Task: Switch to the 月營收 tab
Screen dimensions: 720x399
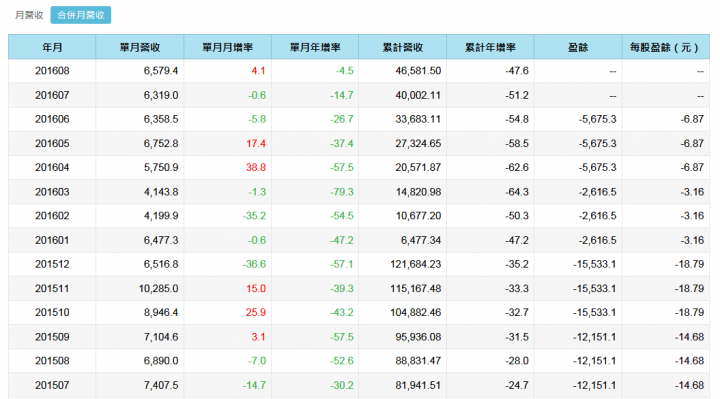Action: 29,15
